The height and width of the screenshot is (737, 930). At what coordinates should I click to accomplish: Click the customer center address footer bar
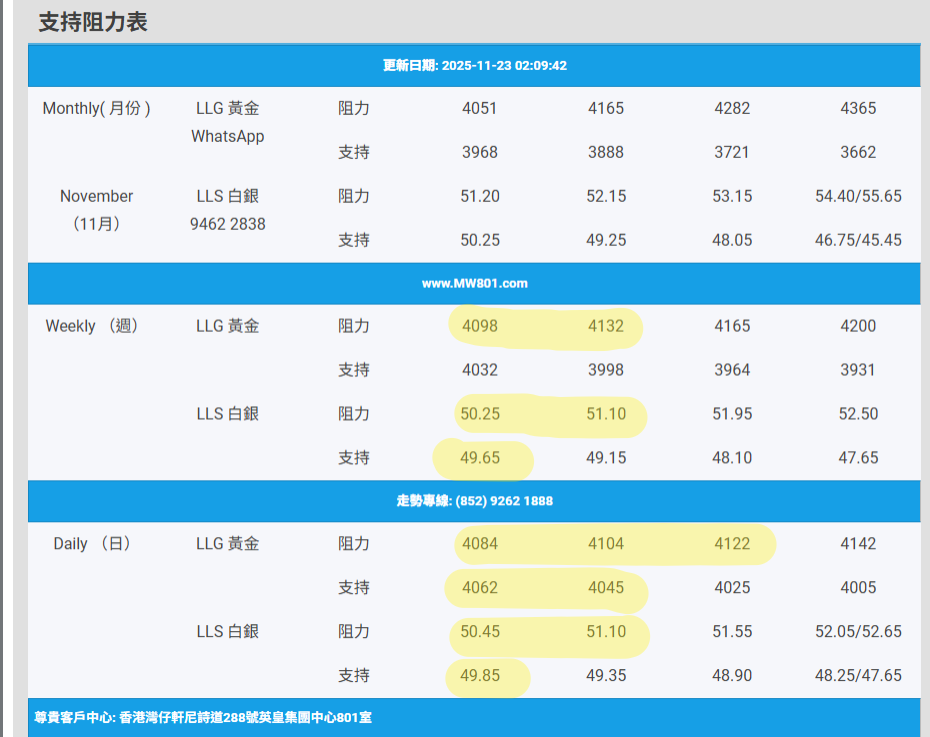(474, 718)
